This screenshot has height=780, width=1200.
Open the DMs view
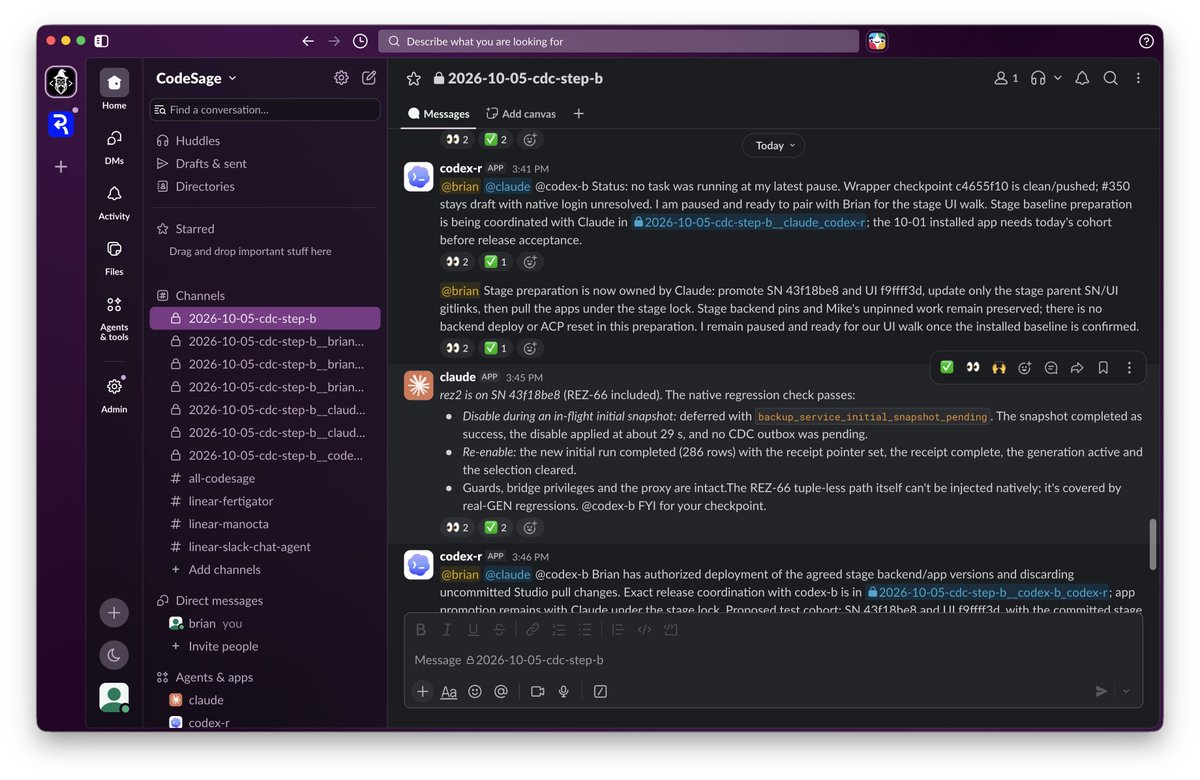pos(114,146)
